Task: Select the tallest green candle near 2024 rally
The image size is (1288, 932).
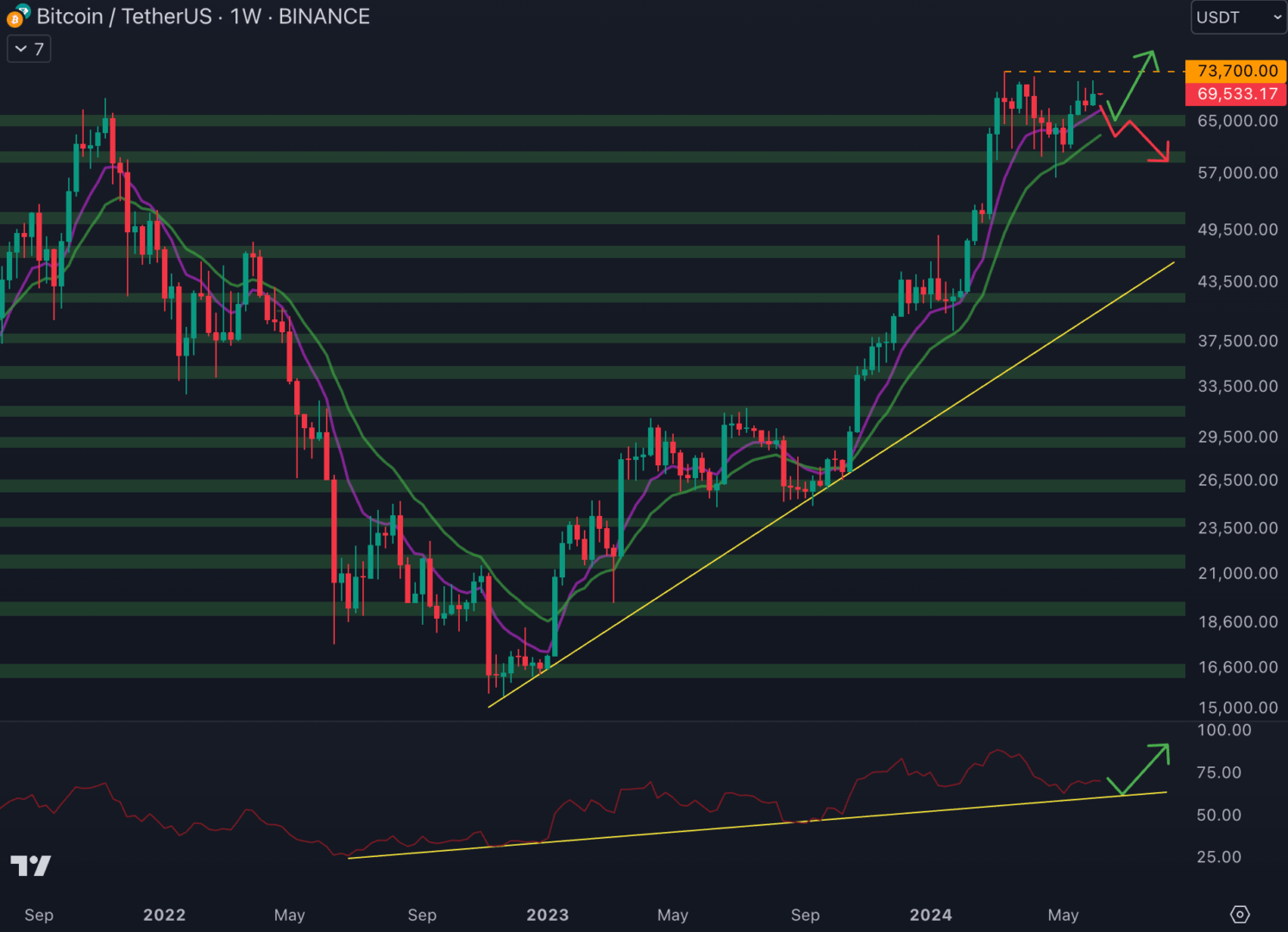Action: (989, 171)
